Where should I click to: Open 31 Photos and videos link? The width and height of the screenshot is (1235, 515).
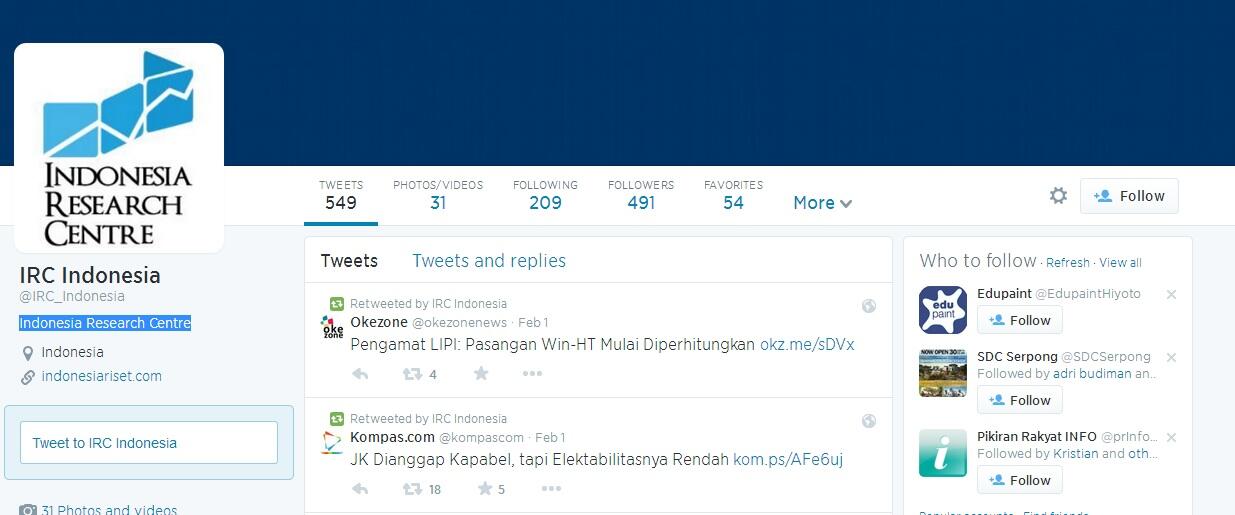pyautogui.click(x=109, y=509)
